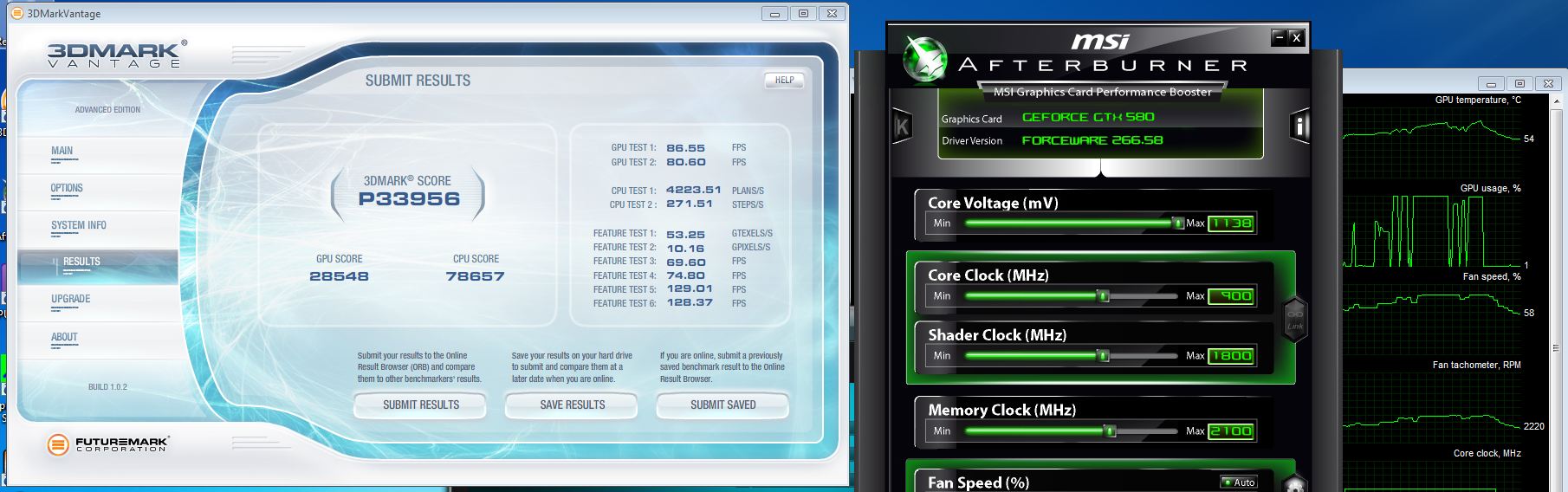1568x492 pixels.
Task: Click the Afterburner green dragon logo
Action: [x=924, y=60]
